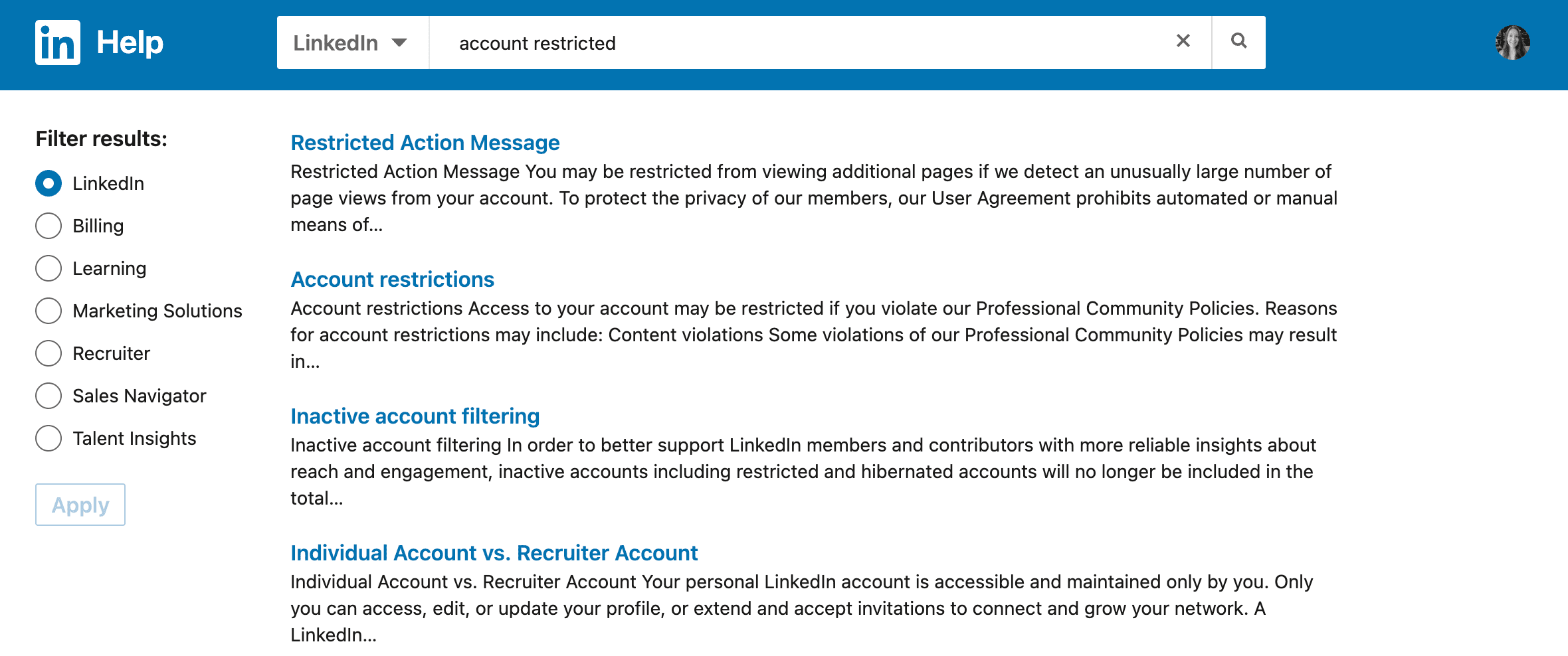Open the user profile avatar
The image size is (1568, 656).
pos(1513,42)
